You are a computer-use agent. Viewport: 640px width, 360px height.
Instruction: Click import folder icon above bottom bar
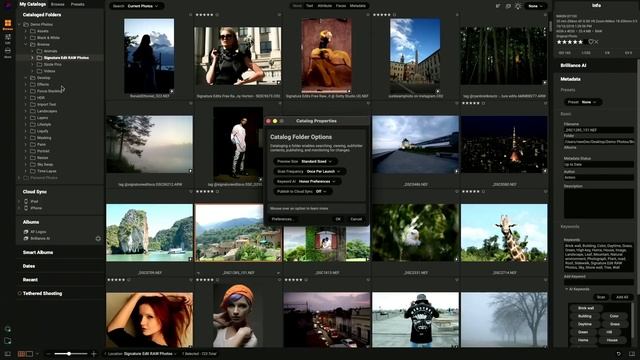[x=7, y=340]
